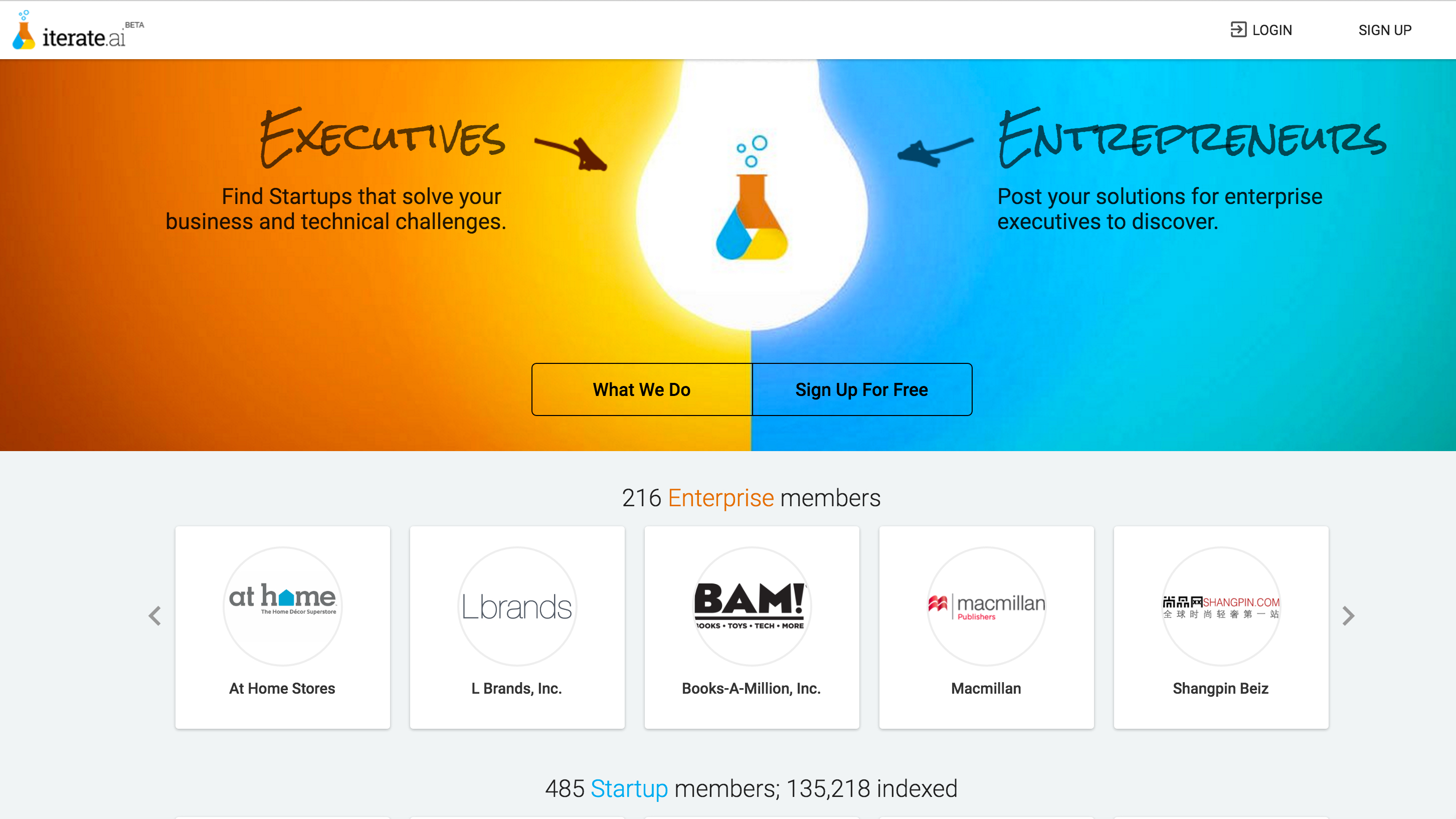Click the At Home logo circle
Image resolution: width=1456 pixels, height=819 pixels.
[x=283, y=605]
